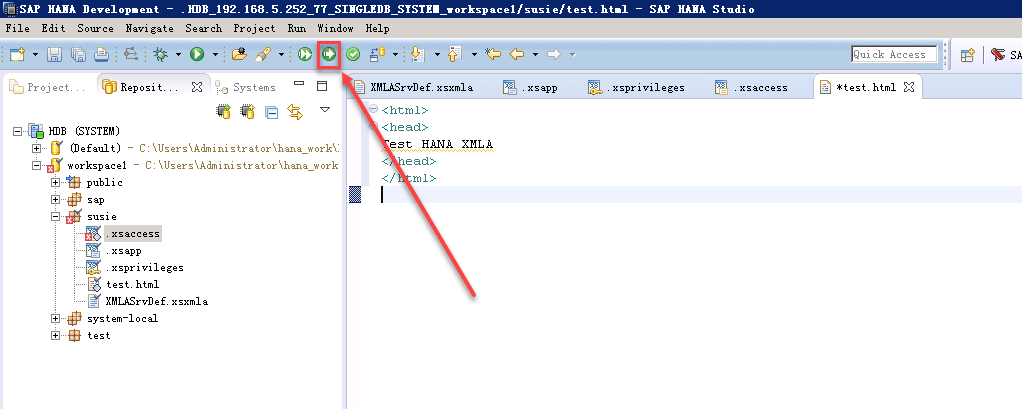This screenshot has width=1022, height=409.
Task: Select test.html file in the tree
Action: [132, 285]
